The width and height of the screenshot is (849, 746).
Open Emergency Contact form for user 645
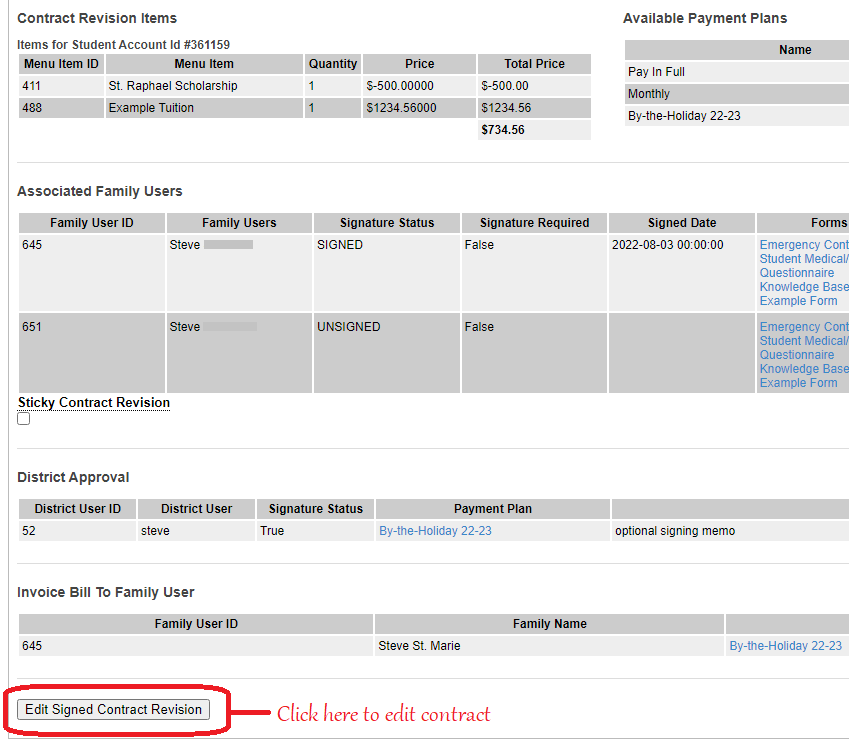click(804, 245)
